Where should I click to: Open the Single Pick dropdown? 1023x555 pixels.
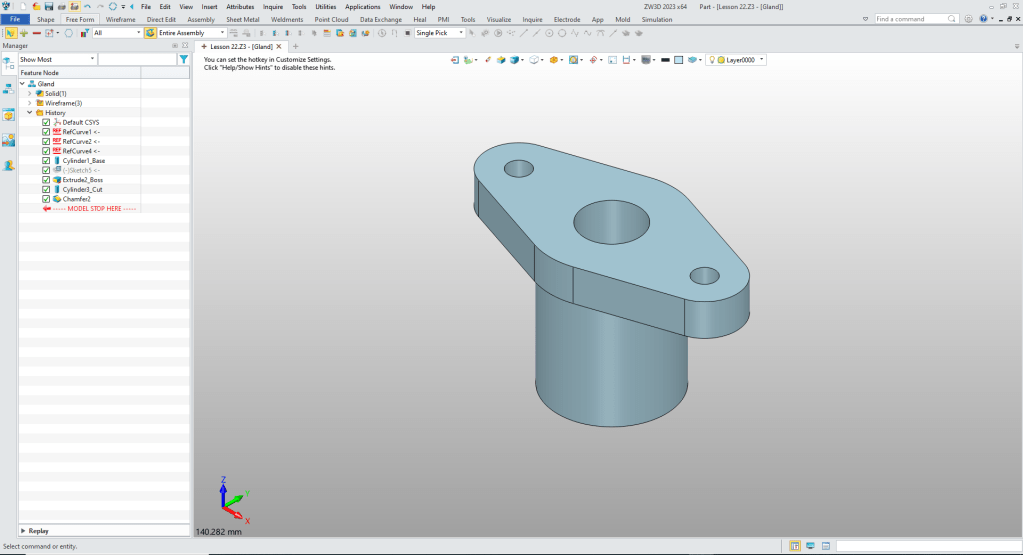click(x=440, y=33)
